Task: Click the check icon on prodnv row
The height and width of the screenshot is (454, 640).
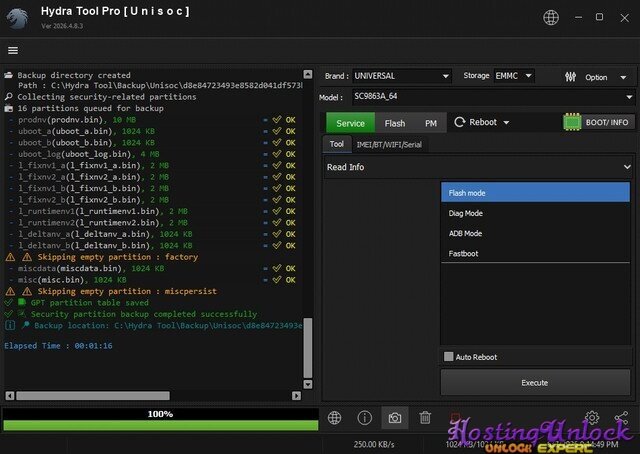Action: click(x=277, y=120)
